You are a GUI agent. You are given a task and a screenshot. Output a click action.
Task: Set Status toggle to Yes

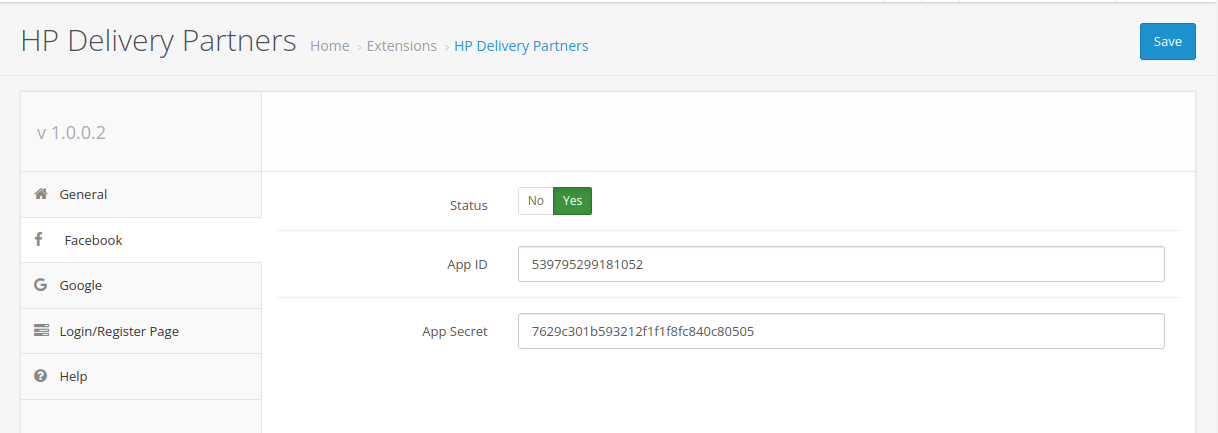(x=572, y=201)
